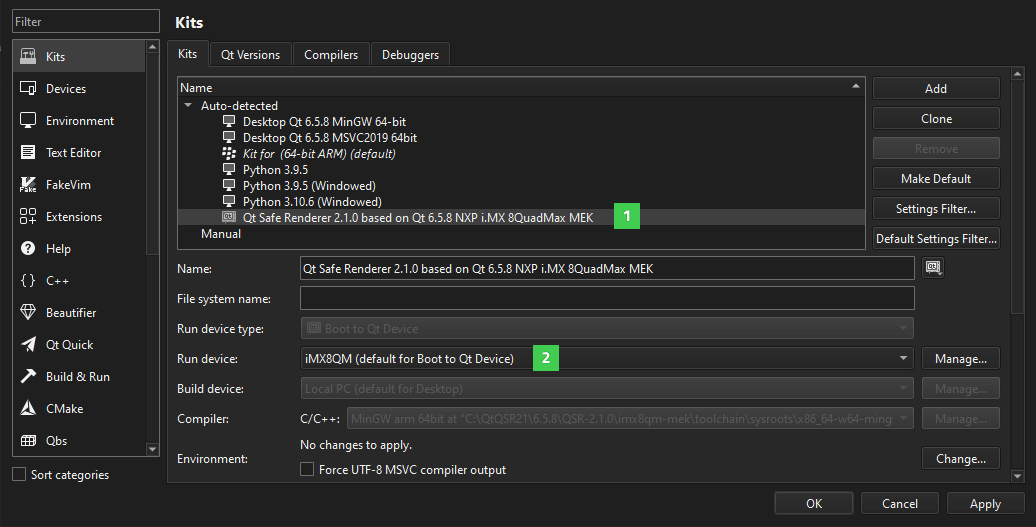Select Desktop Qt 6.5.8 MinGW 64-bit kit
The height and width of the screenshot is (527, 1036).
tap(324, 121)
